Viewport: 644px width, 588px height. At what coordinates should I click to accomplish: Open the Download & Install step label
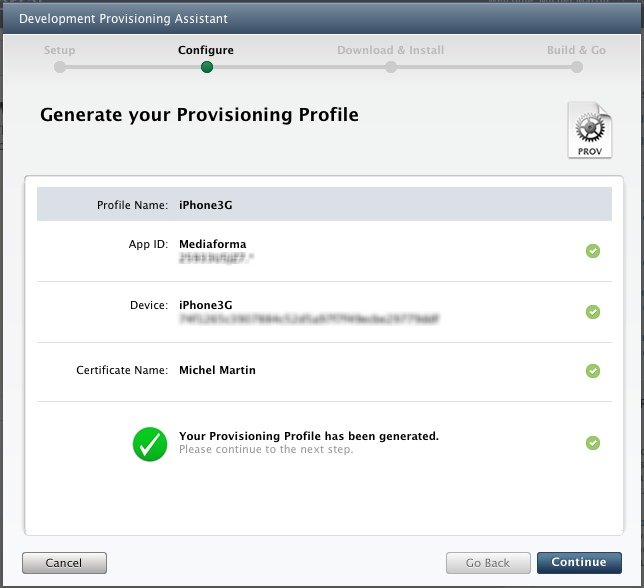coord(390,50)
